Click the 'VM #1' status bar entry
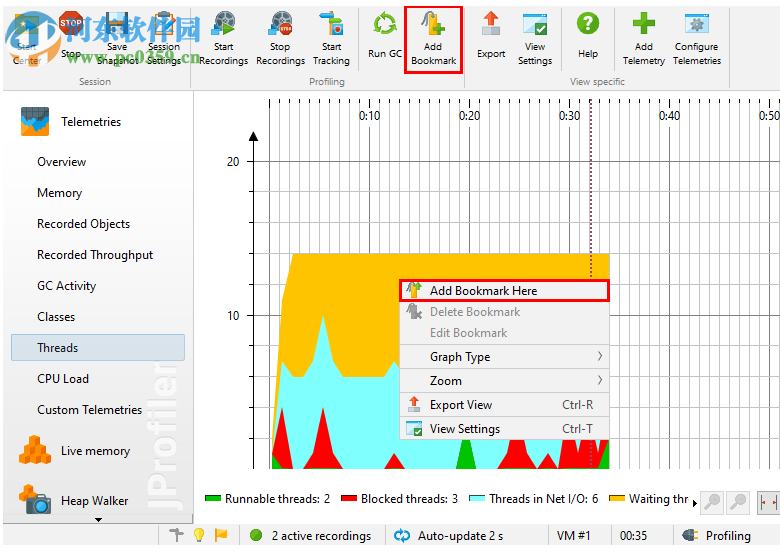Screen dimensions: 780x558 [x=574, y=536]
